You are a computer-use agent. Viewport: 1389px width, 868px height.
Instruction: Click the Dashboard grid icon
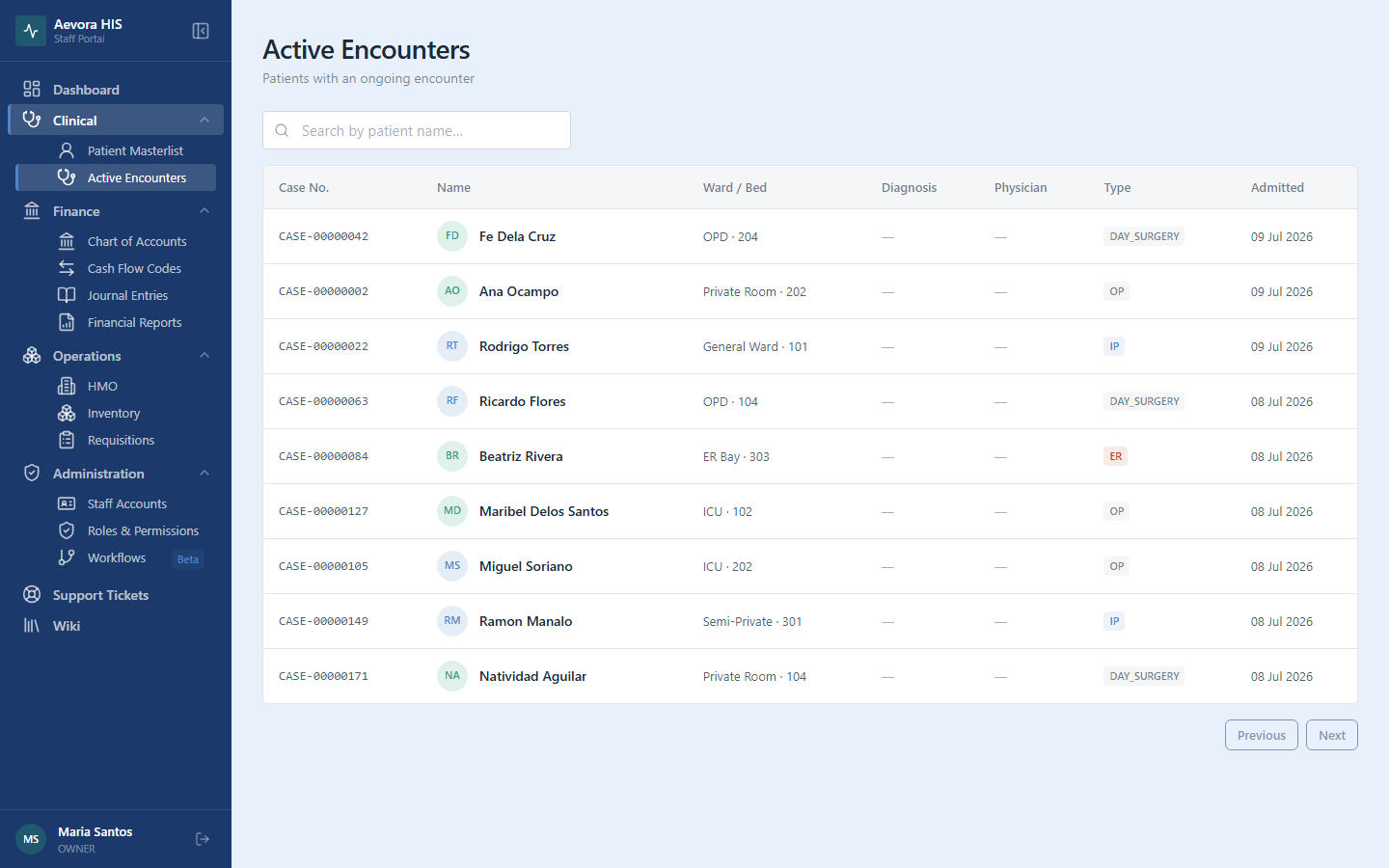point(32,90)
